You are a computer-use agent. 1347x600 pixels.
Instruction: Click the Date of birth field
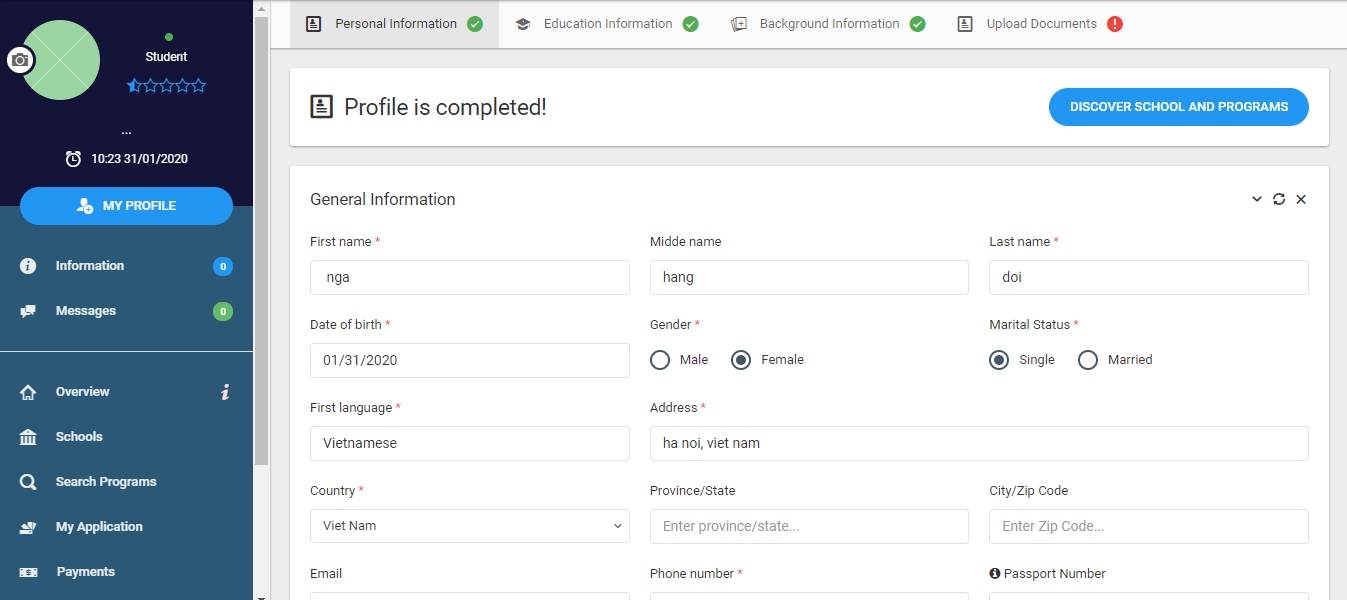tap(470, 361)
